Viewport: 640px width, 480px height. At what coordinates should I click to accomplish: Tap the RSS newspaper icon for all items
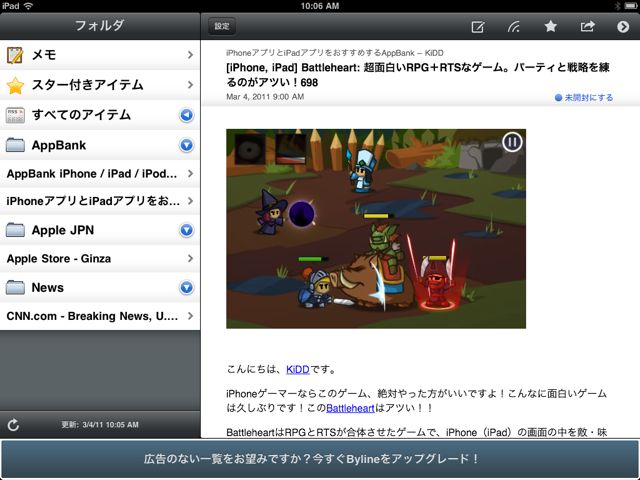[15, 116]
